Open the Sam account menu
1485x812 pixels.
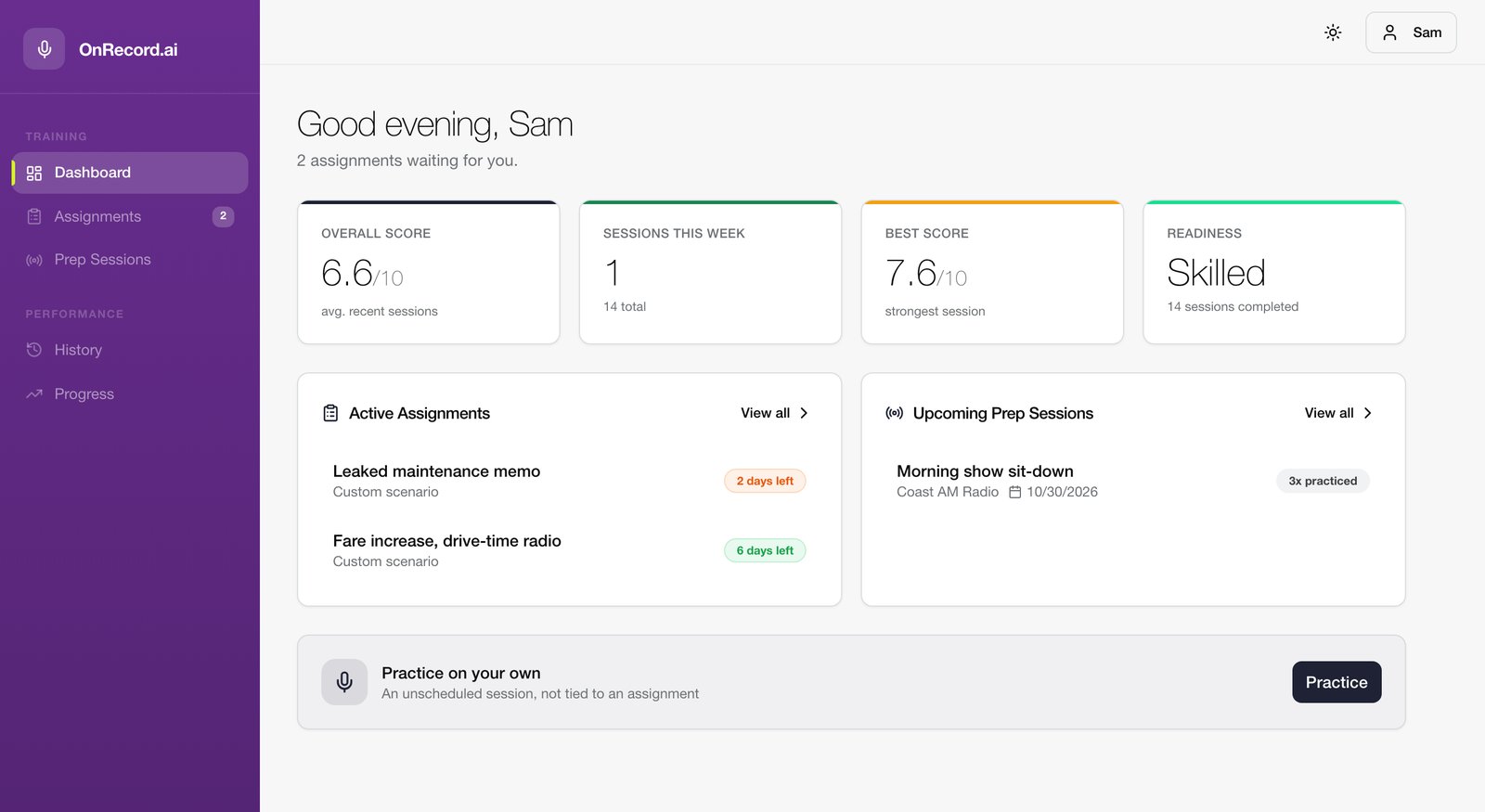coord(1411,32)
